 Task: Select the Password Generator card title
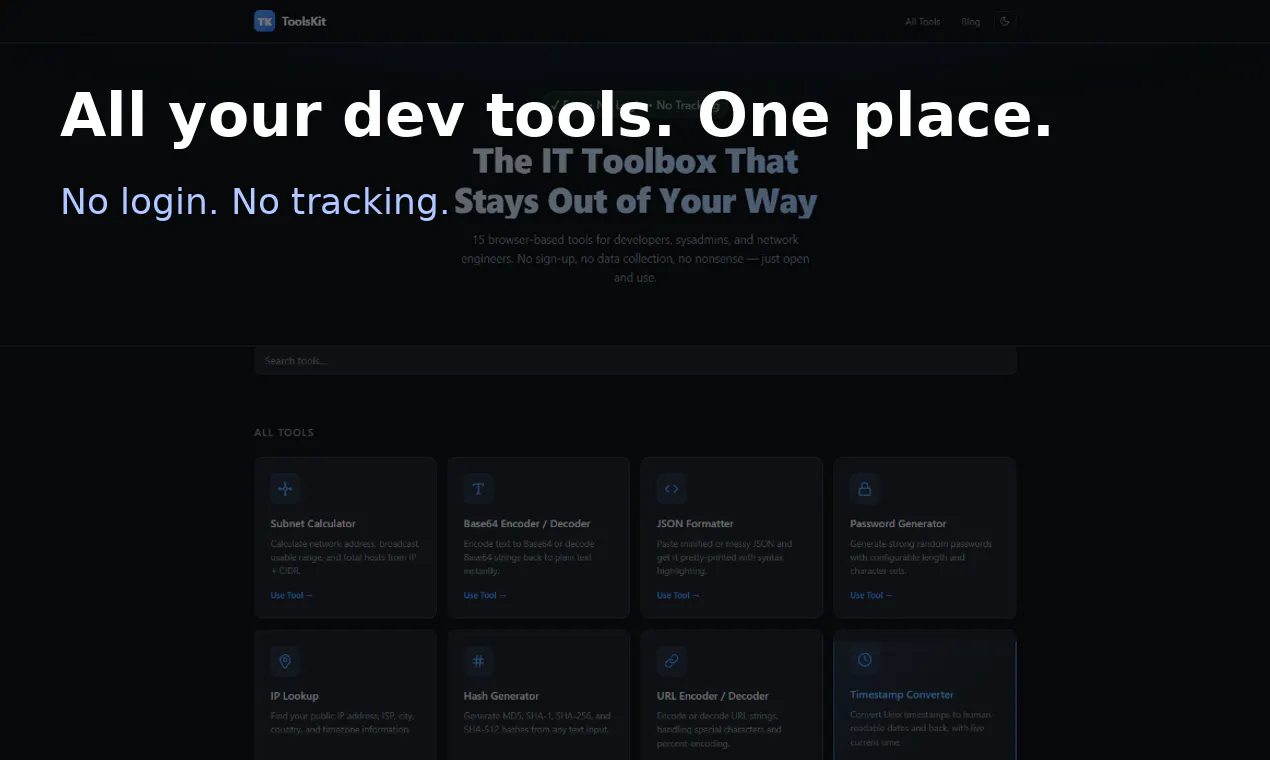898,524
